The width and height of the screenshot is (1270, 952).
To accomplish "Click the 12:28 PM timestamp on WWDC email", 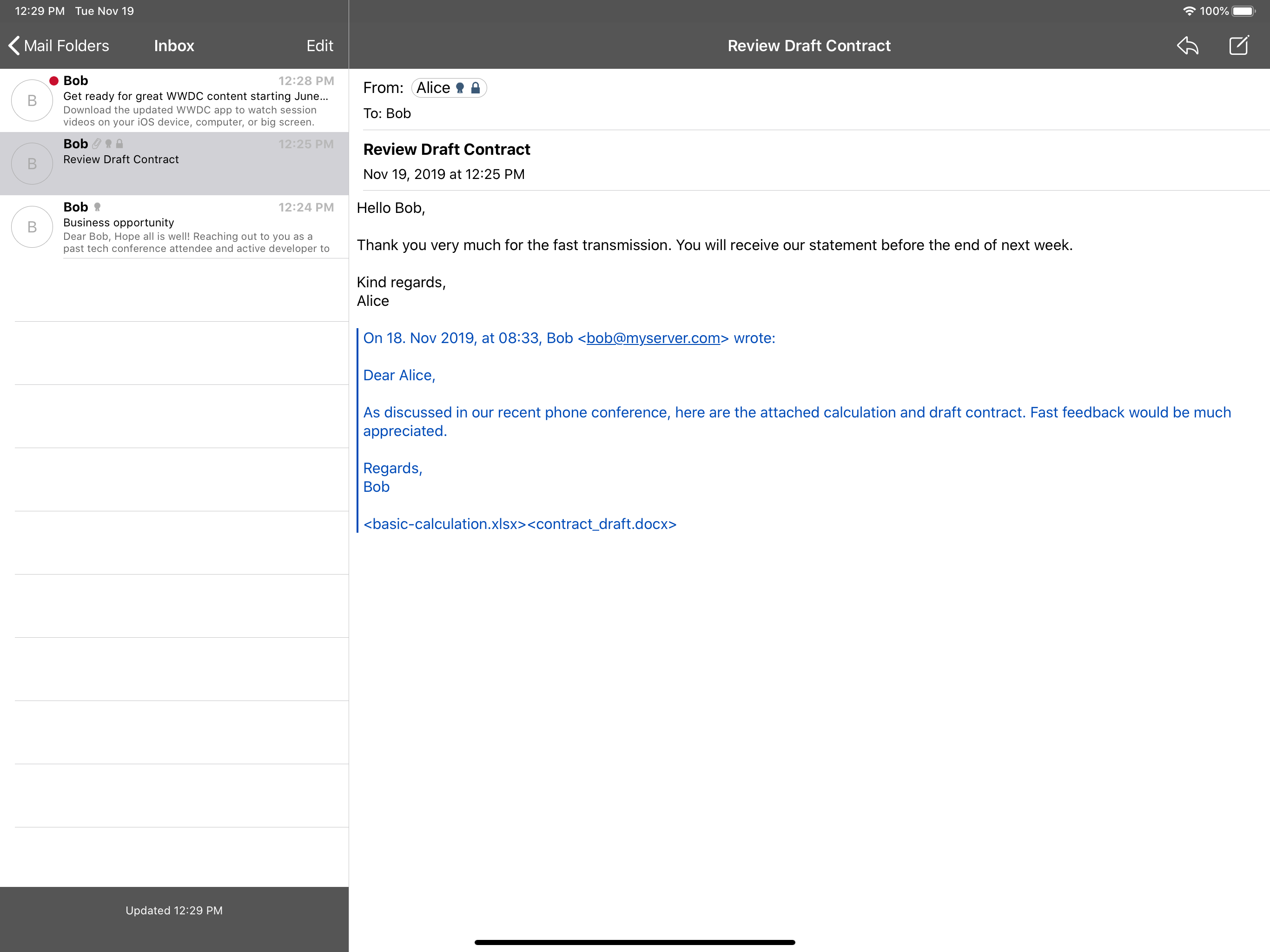I will (306, 81).
